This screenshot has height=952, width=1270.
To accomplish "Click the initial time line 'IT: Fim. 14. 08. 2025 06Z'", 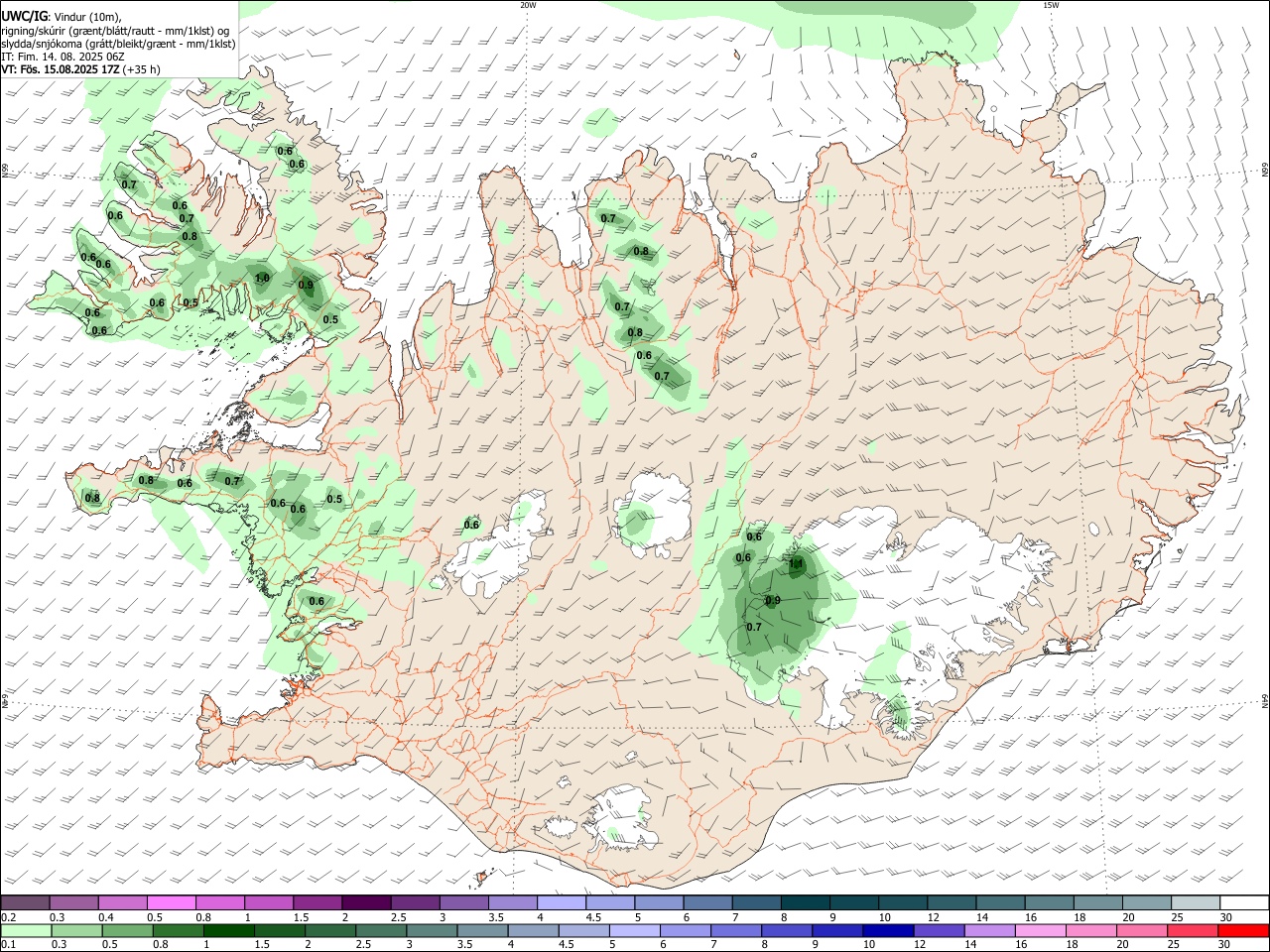I will coord(63,58).
